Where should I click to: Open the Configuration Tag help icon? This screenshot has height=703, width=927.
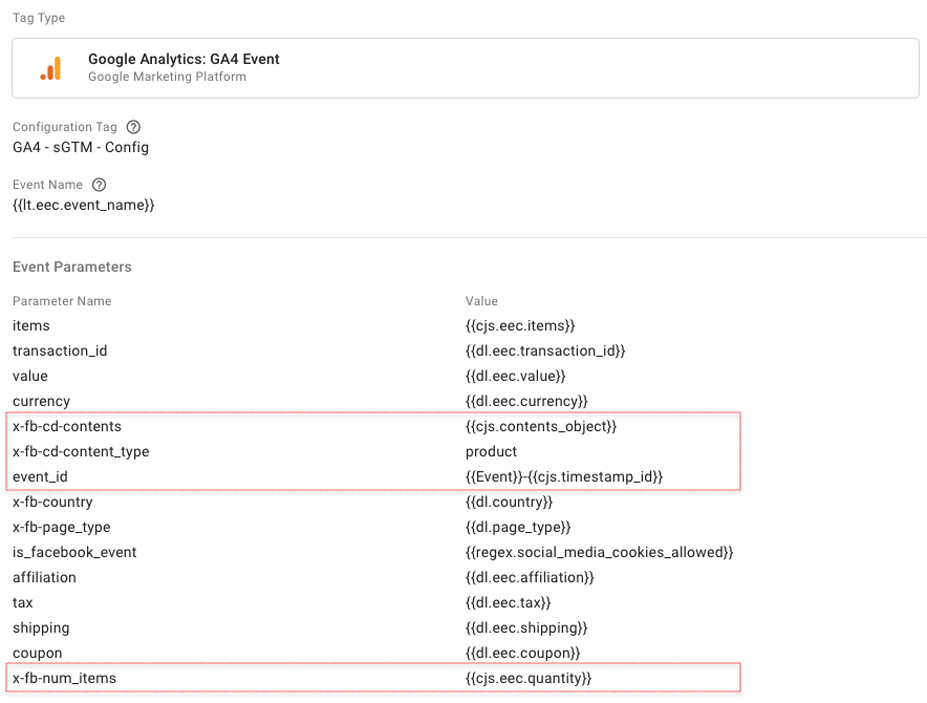tap(134, 127)
